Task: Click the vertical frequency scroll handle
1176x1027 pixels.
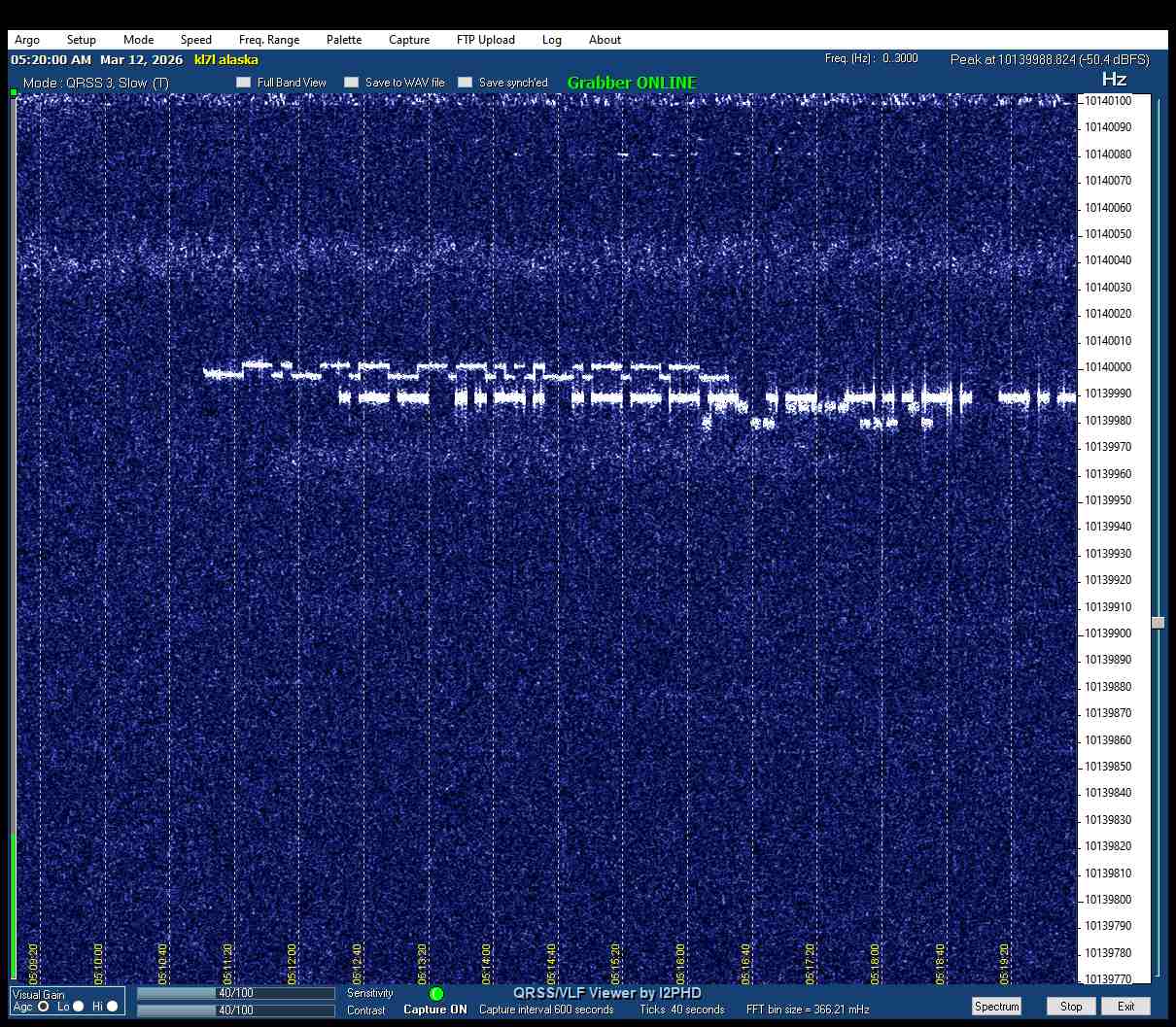Action: coord(1158,623)
